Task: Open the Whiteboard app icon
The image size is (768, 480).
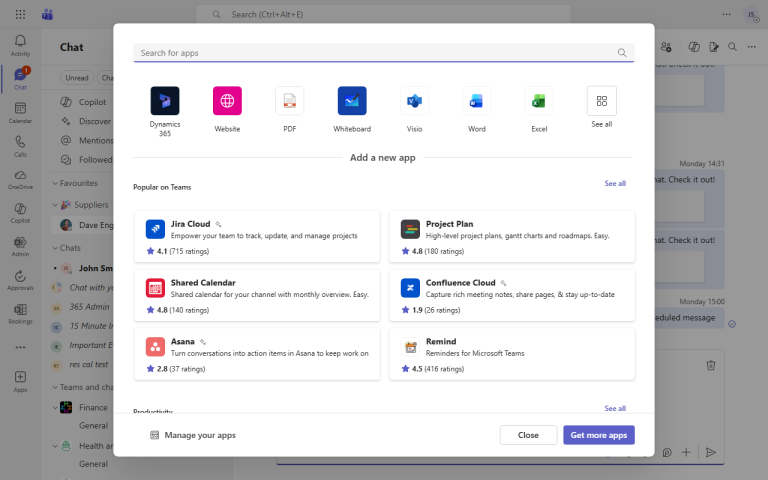Action: 352,101
